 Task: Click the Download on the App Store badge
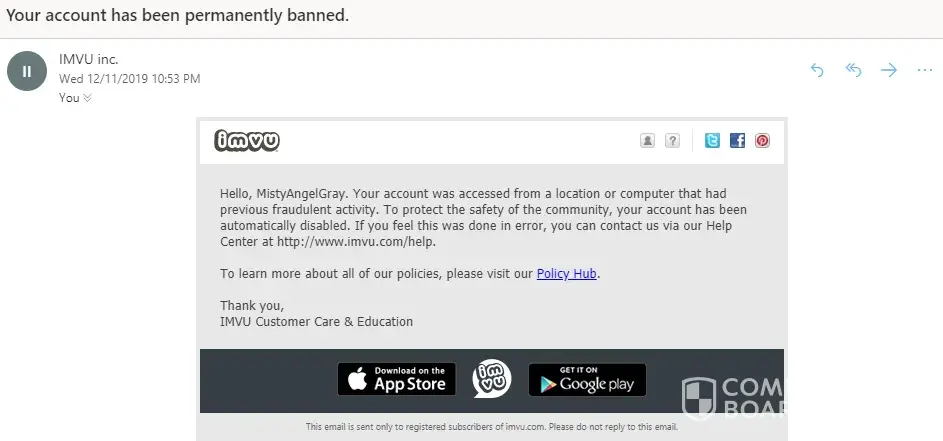pos(397,379)
